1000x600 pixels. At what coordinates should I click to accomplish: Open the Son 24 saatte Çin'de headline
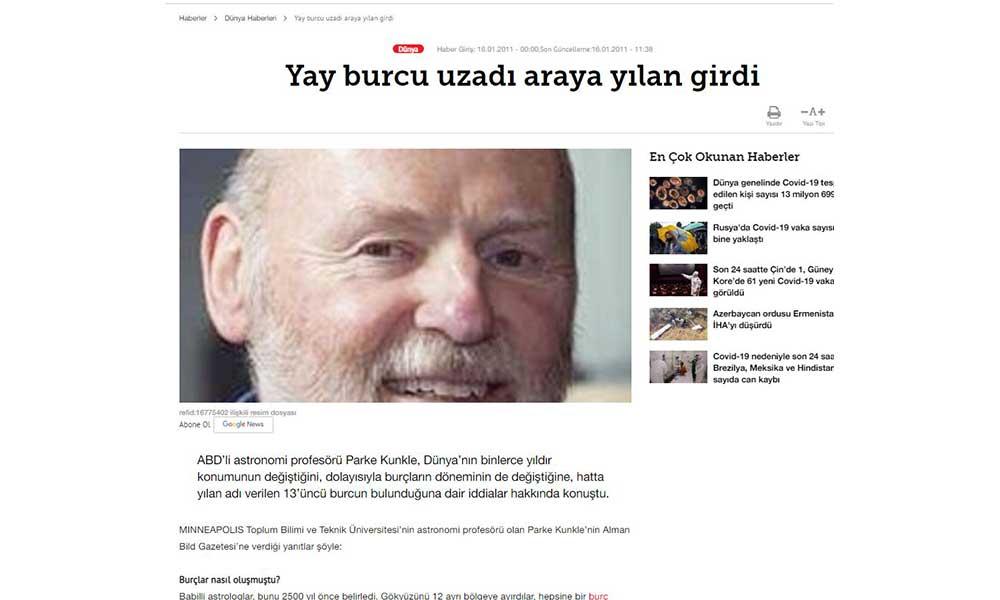(x=773, y=281)
